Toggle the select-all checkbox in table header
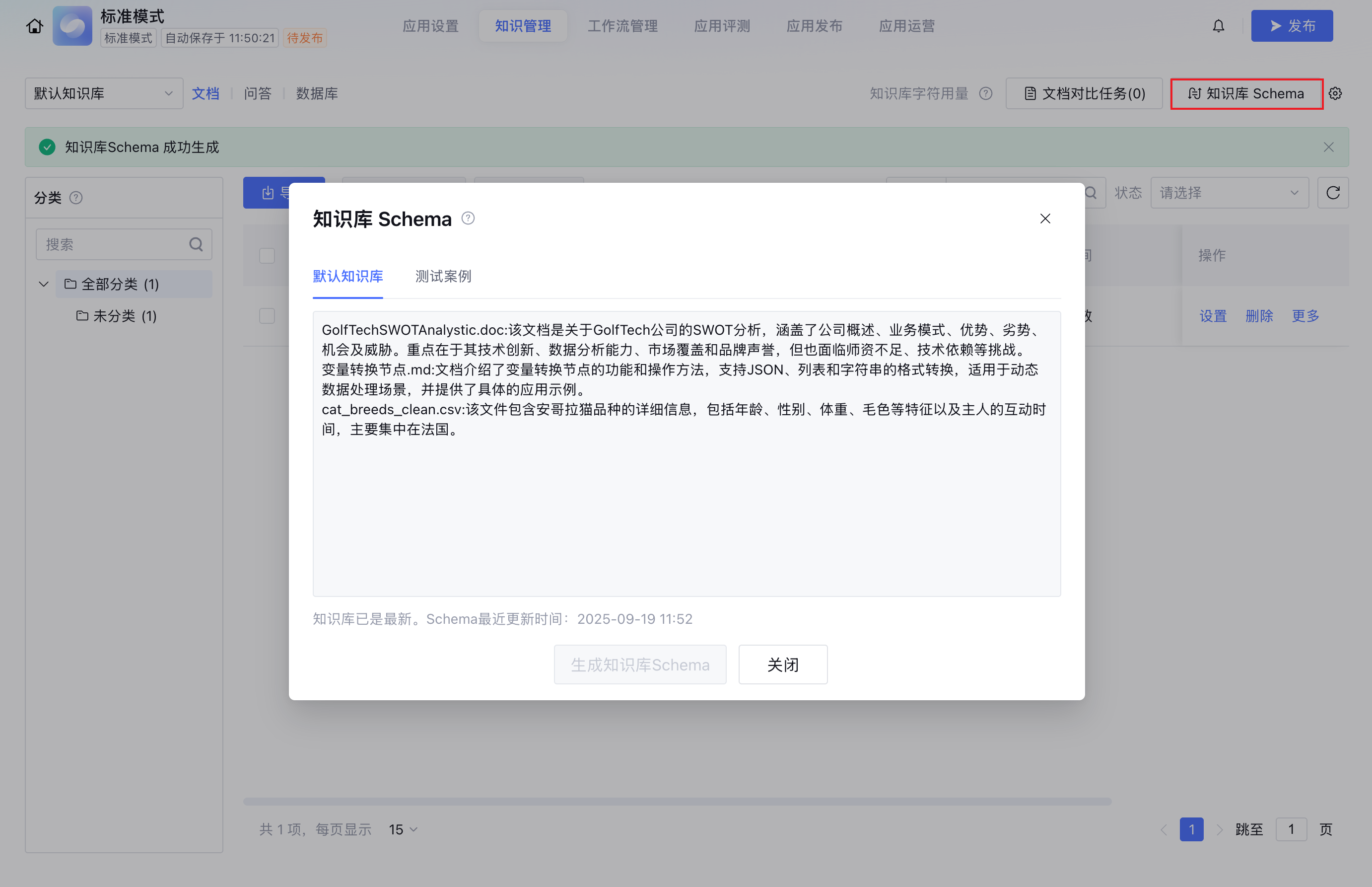 267,256
